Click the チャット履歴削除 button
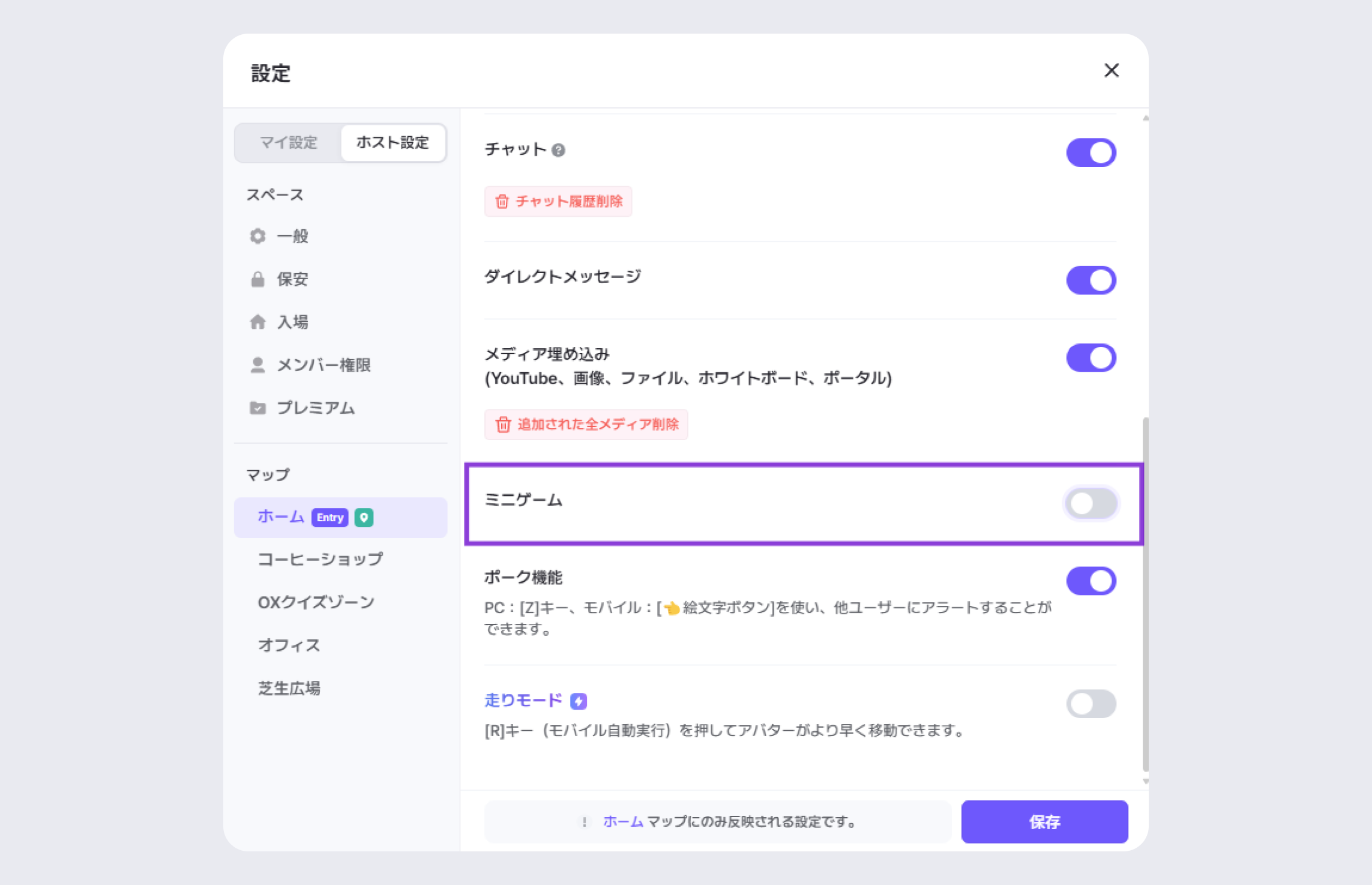This screenshot has height=885, width=1372. click(x=558, y=201)
